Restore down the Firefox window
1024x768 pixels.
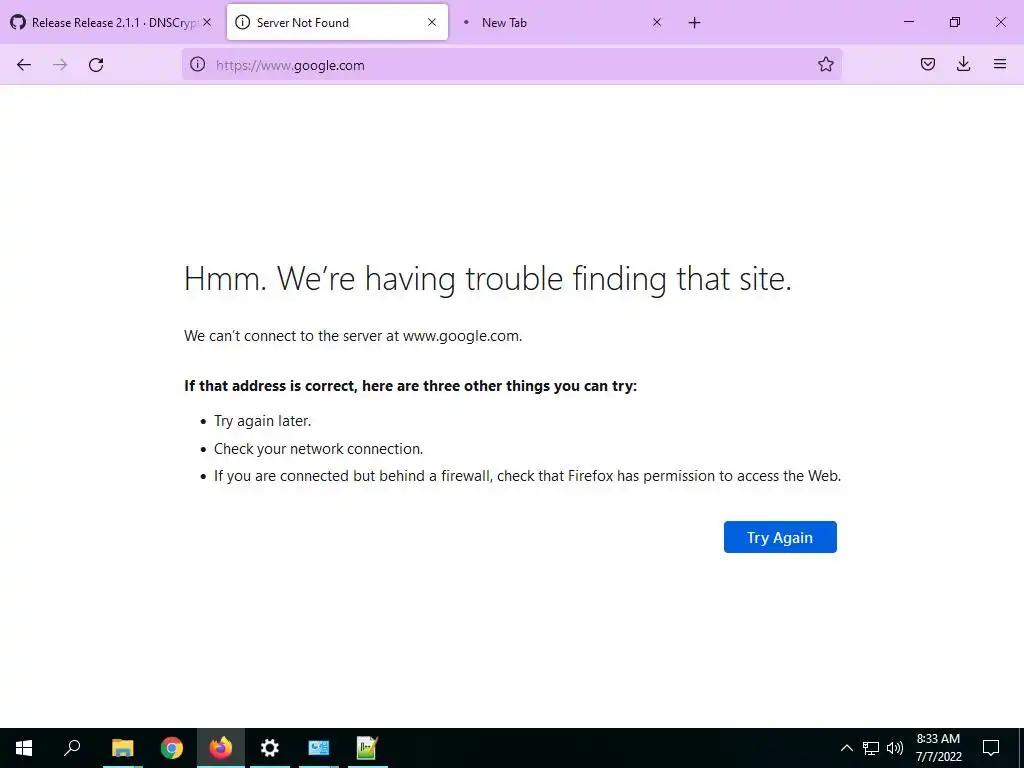point(955,22)
